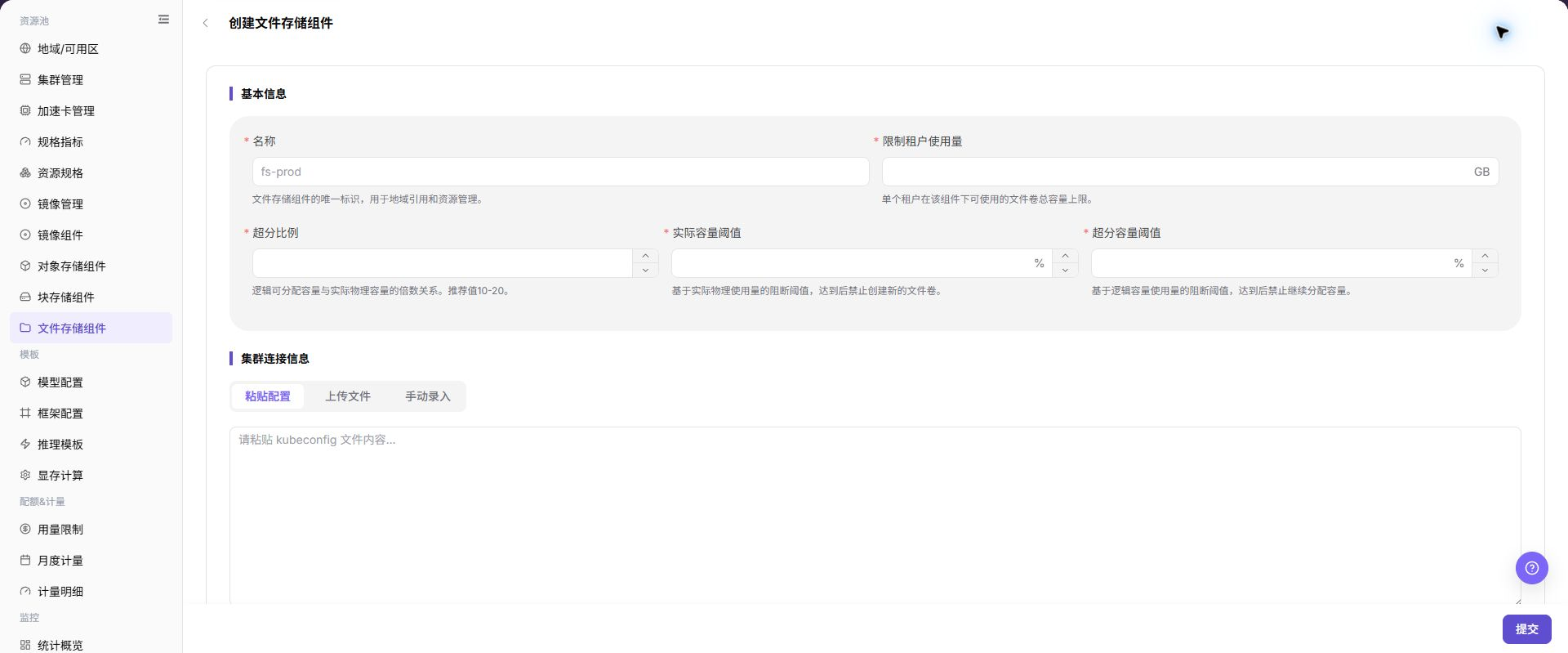Image resolution: width=1568 pixels, height=653 pixels.
Task: Switch to the 上传文件 tab
Action: (348, 396)
